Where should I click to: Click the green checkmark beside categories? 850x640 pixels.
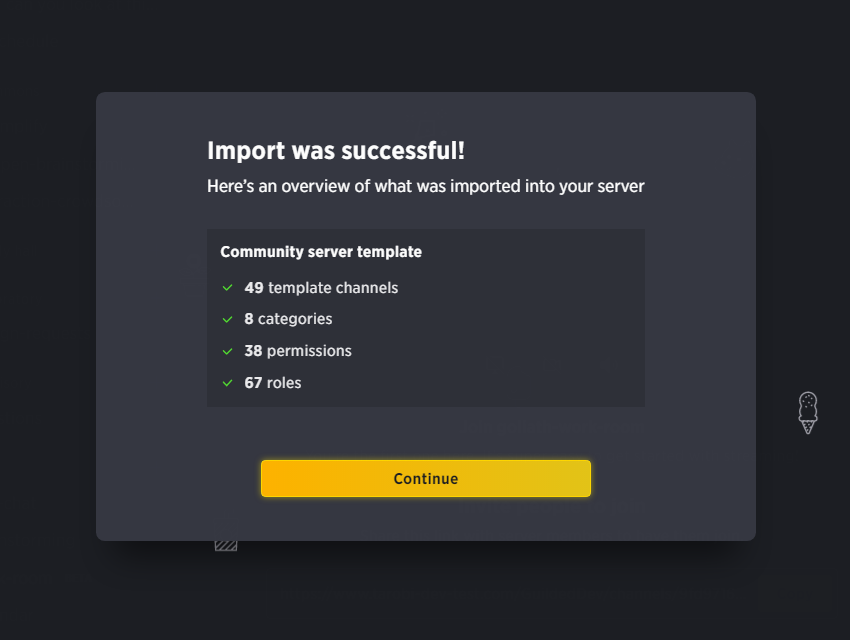point(228,319)
